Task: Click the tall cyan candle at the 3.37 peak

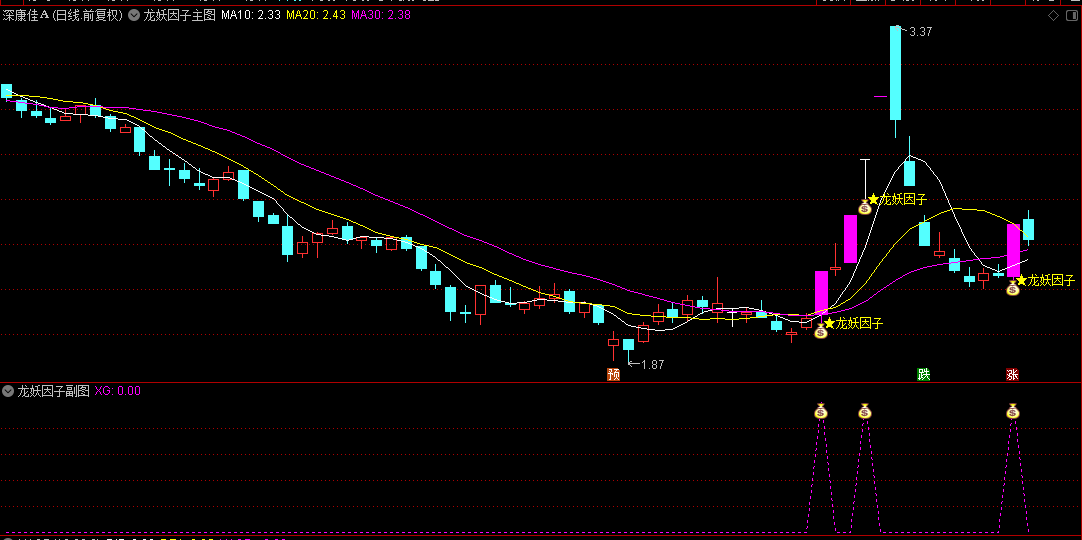Action: point(895,73)
